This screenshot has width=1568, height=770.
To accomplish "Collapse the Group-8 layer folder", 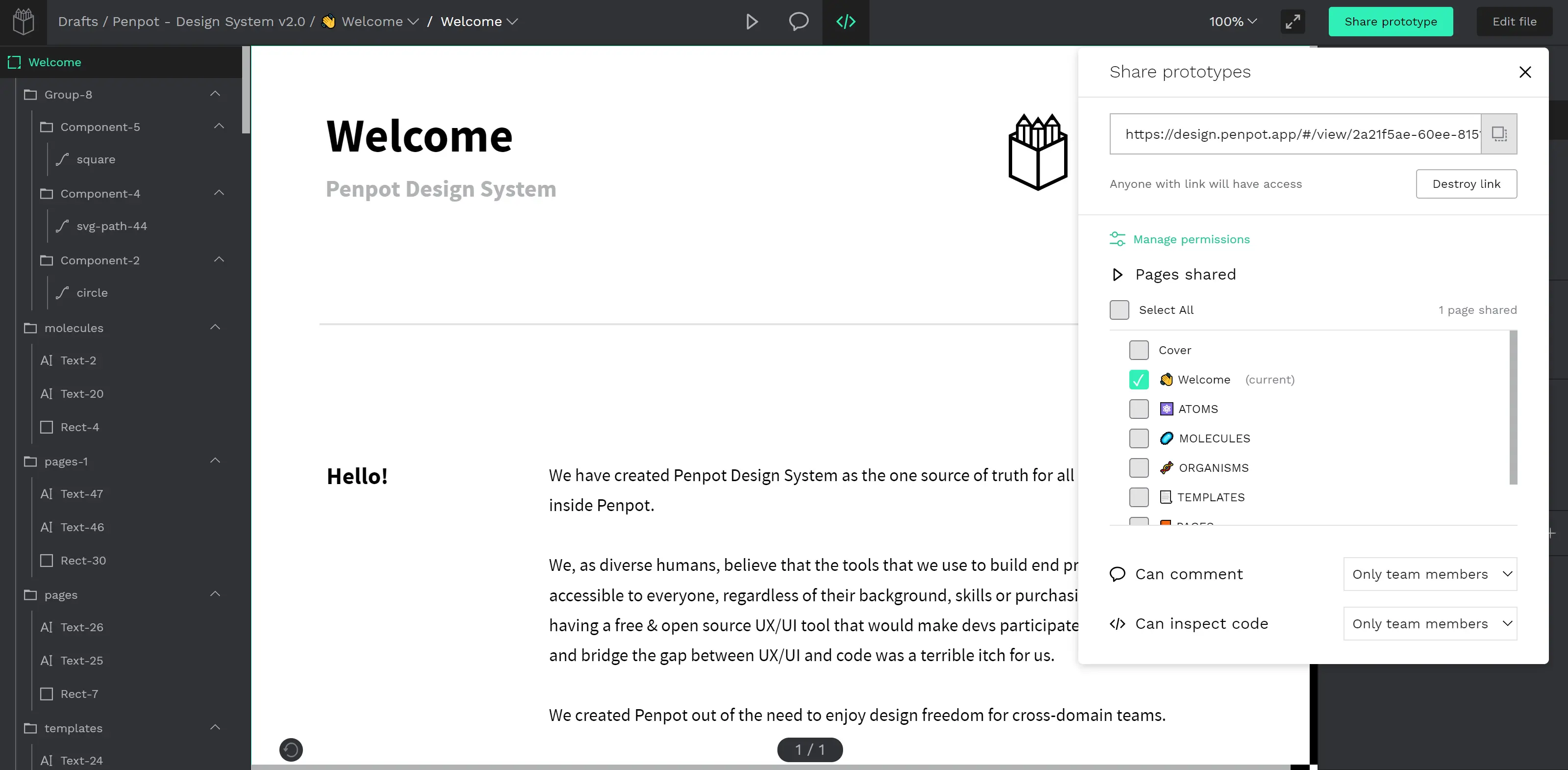I will tap(215, 94).
